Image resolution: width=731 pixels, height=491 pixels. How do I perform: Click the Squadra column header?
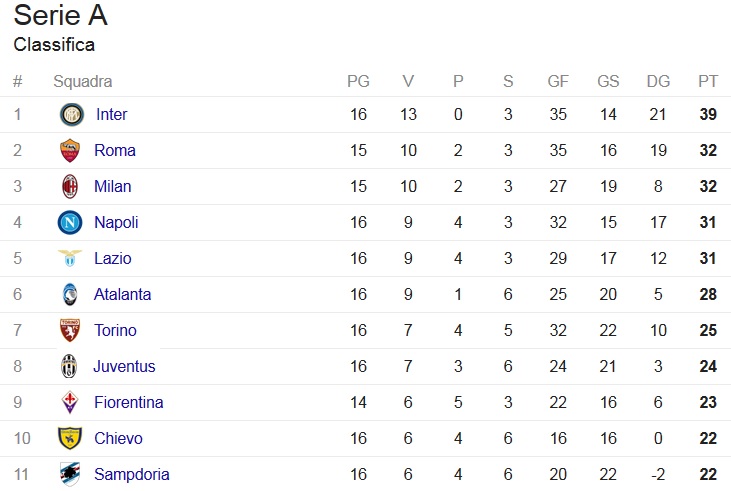click(x=83, y=82)
